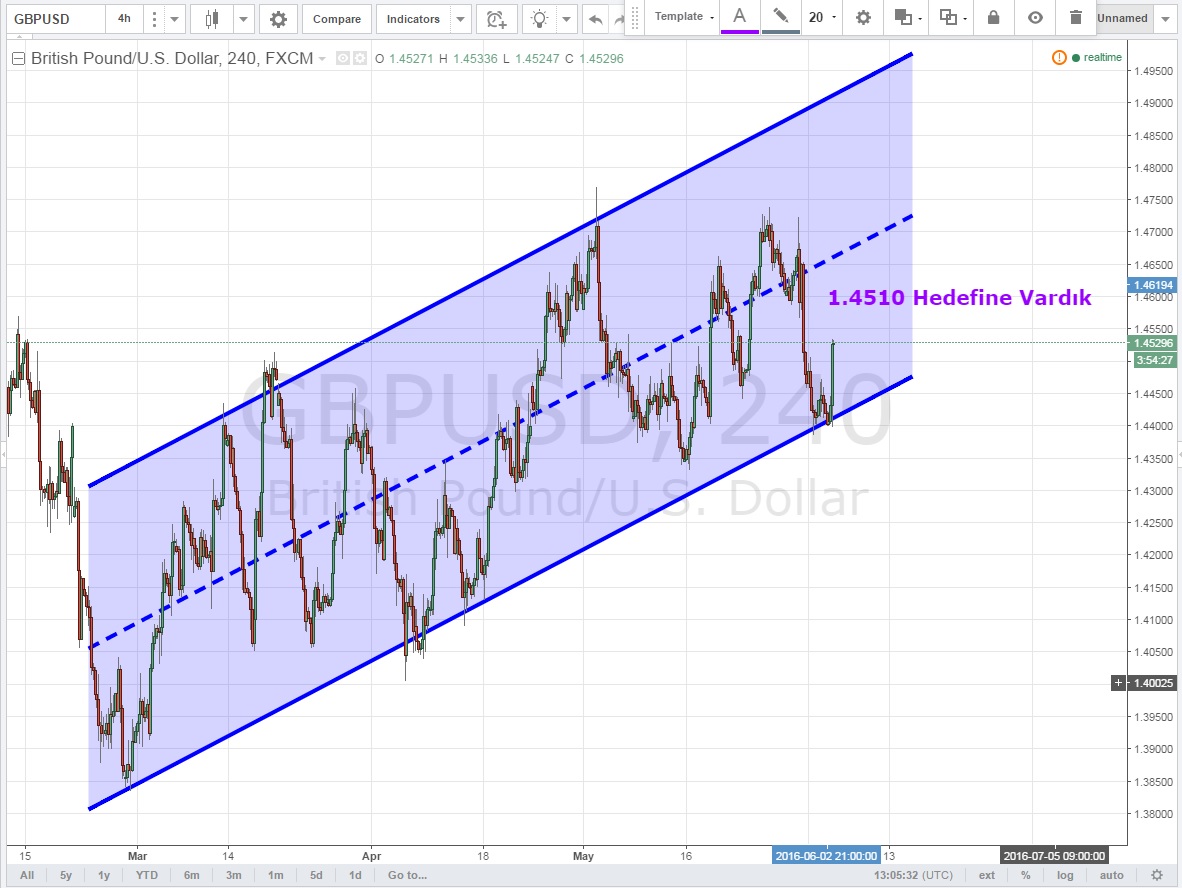Screen dimensions: 1182x888
Task: Lock the selected drawing
Action: coord(993,17)
